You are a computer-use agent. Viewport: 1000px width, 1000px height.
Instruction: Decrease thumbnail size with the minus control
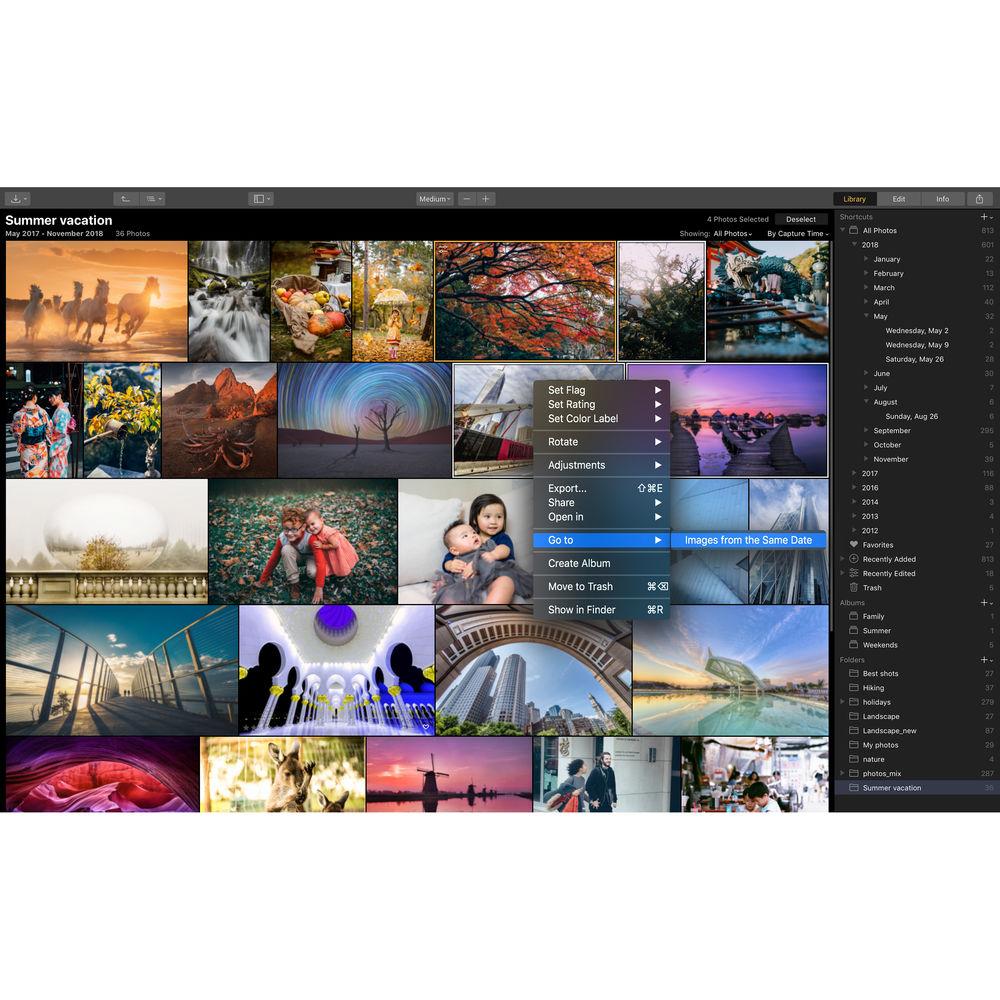[466, 198]
